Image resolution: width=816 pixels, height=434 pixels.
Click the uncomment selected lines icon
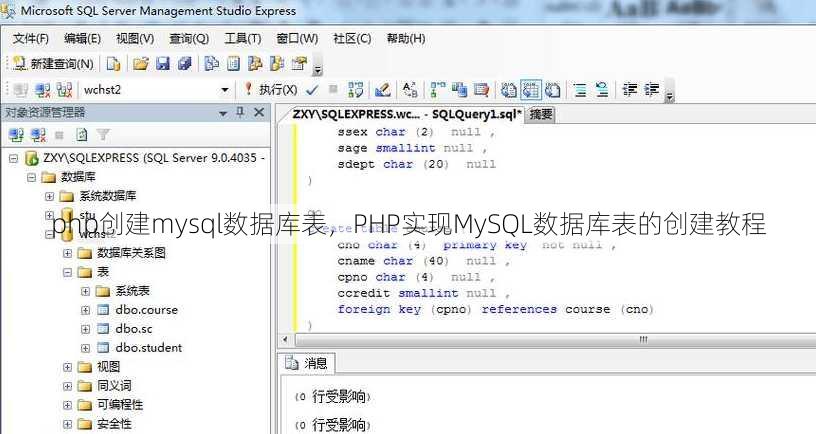[602, 90]
